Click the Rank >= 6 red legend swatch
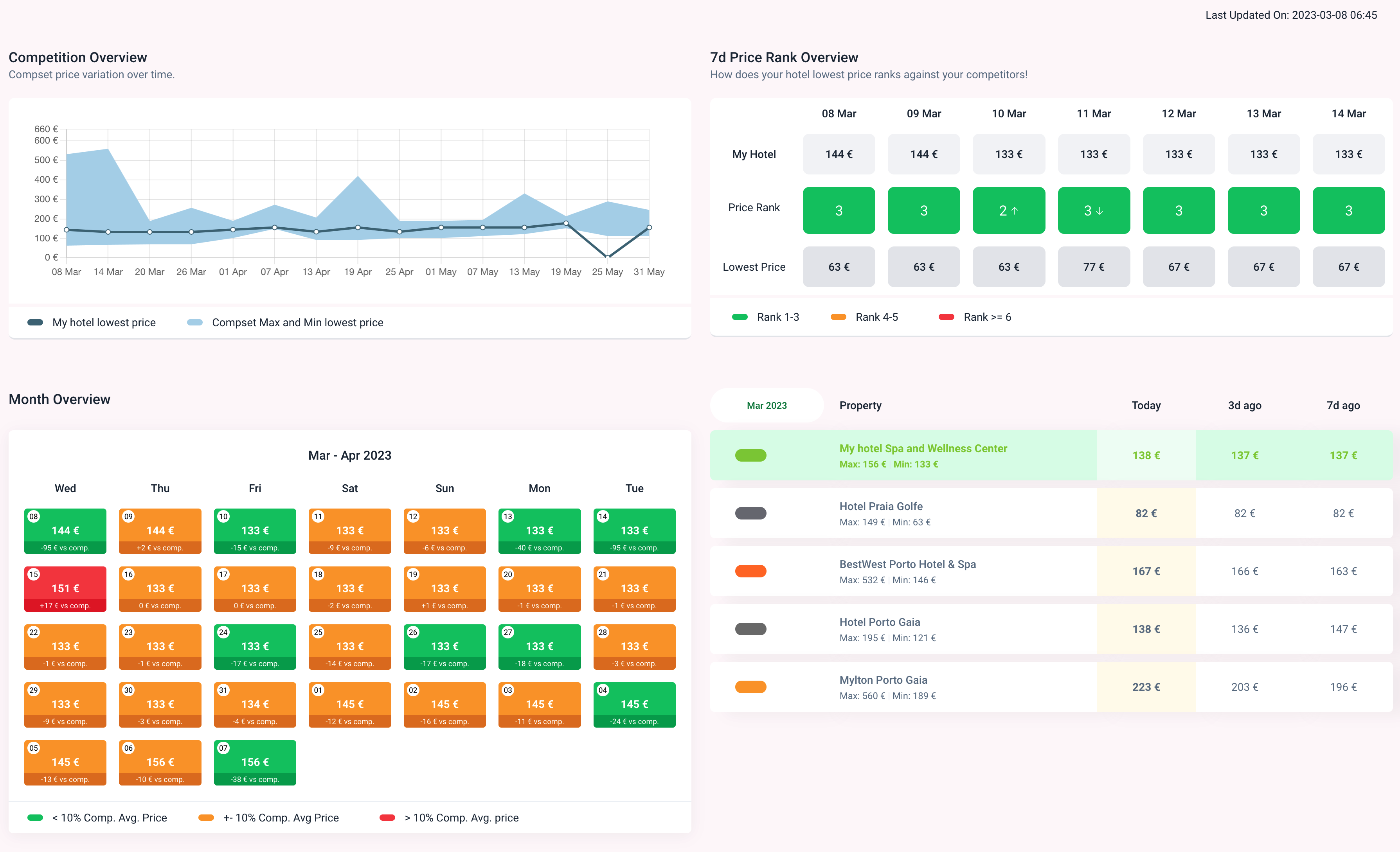 (947, 317)
